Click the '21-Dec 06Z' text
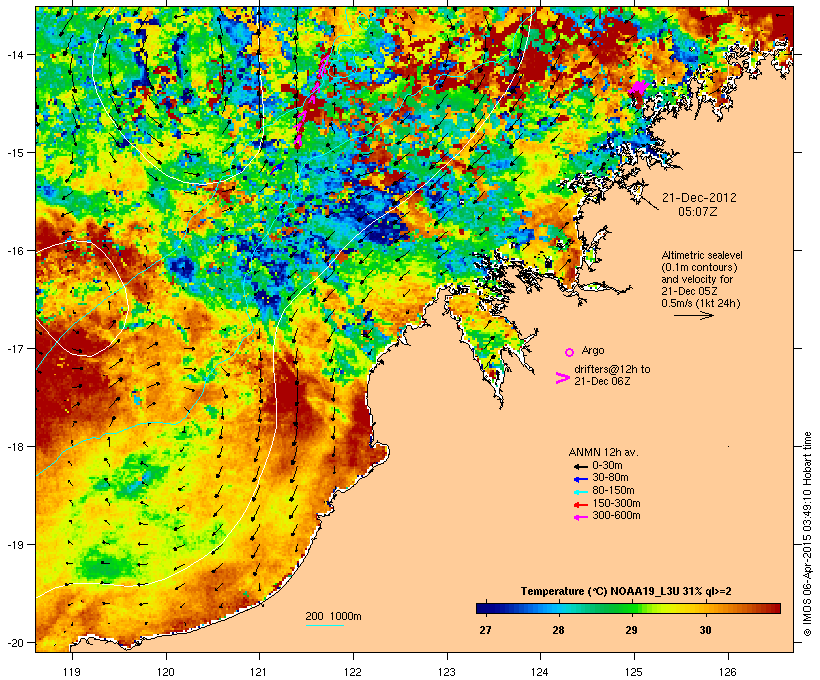 pyautogui.click(x=602, y=381)
